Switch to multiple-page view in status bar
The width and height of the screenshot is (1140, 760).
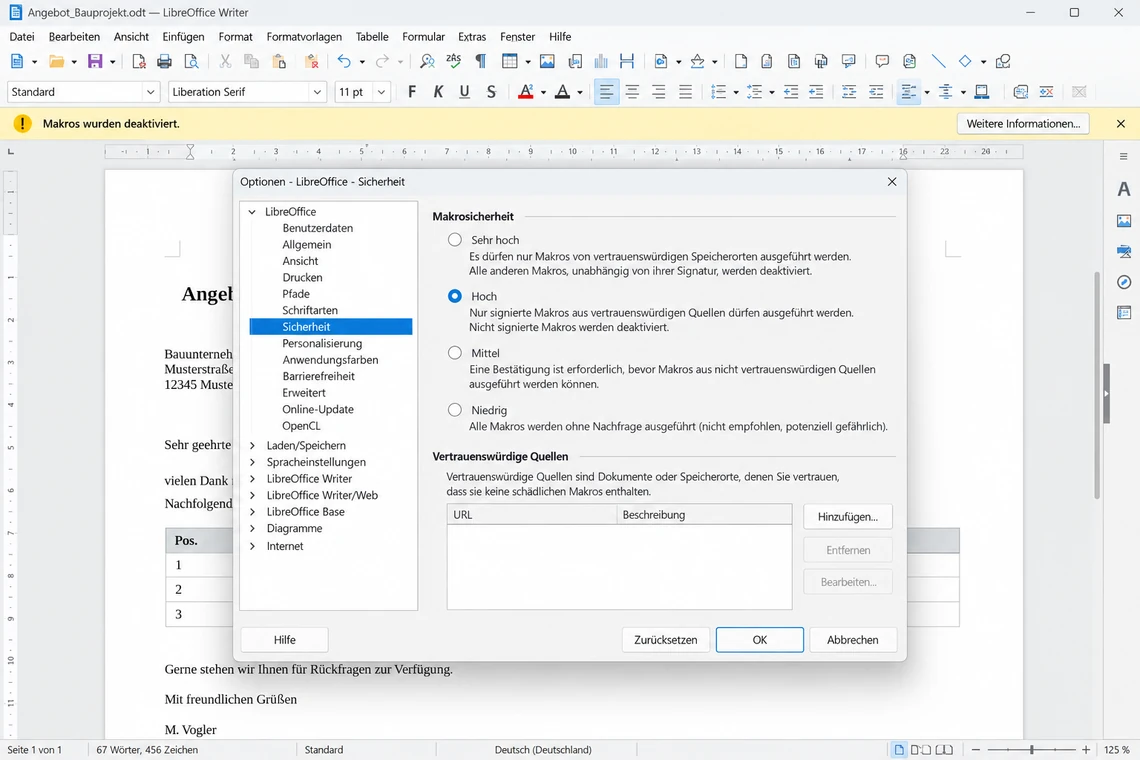tap(921, 750)
